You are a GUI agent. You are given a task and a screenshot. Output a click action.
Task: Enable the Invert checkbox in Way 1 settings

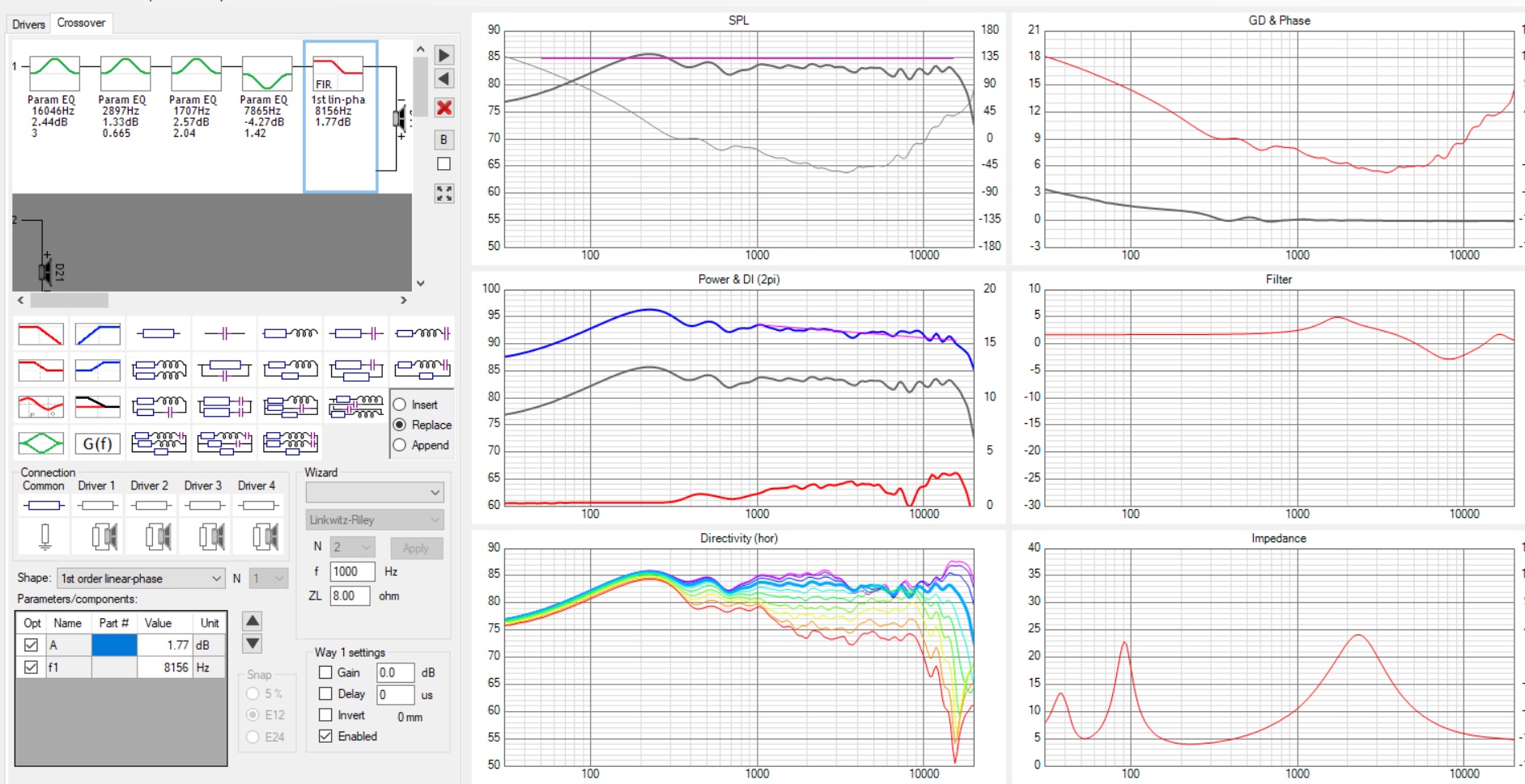[325, 715]
